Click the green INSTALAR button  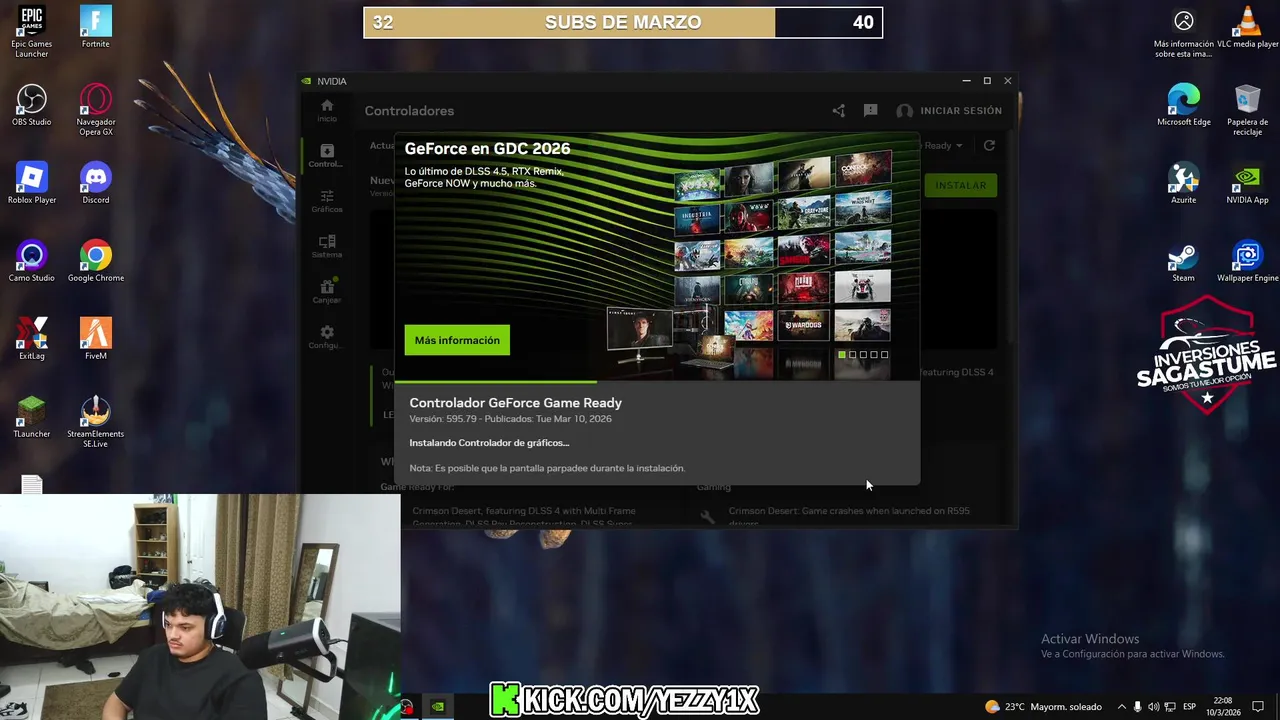click(x=961, y=185)
